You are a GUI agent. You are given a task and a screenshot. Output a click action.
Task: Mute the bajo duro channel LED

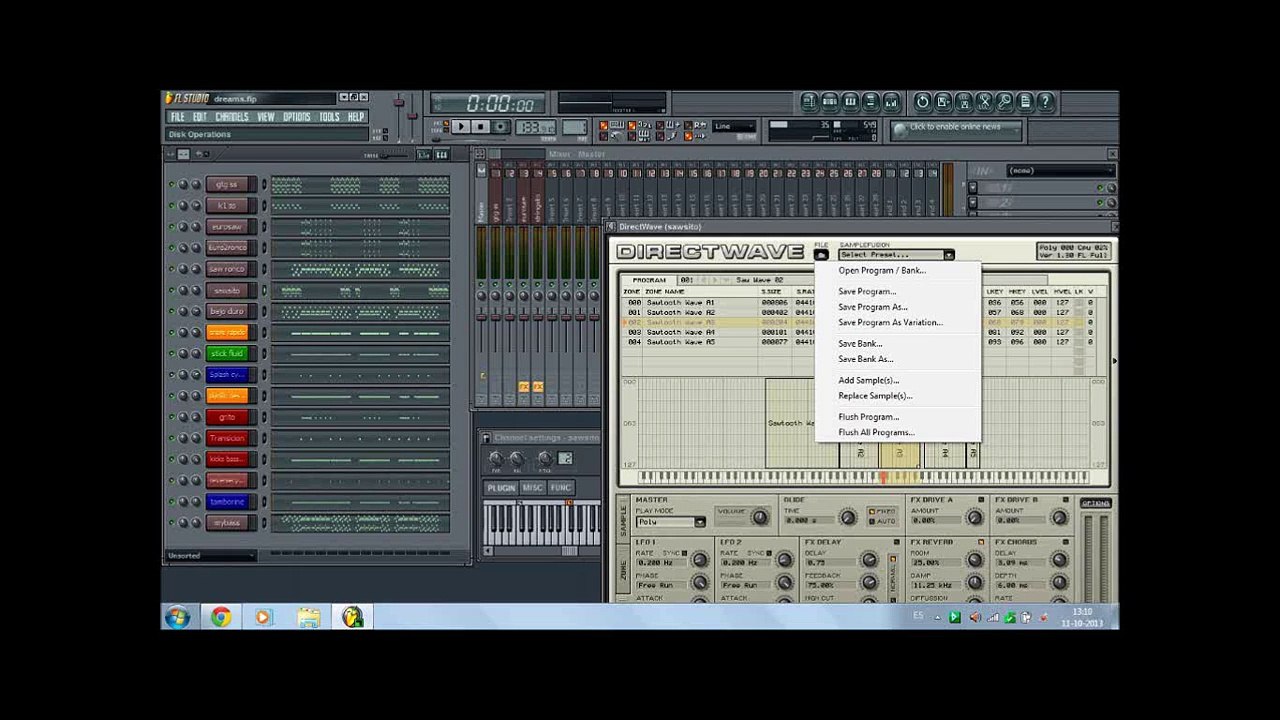171,311
